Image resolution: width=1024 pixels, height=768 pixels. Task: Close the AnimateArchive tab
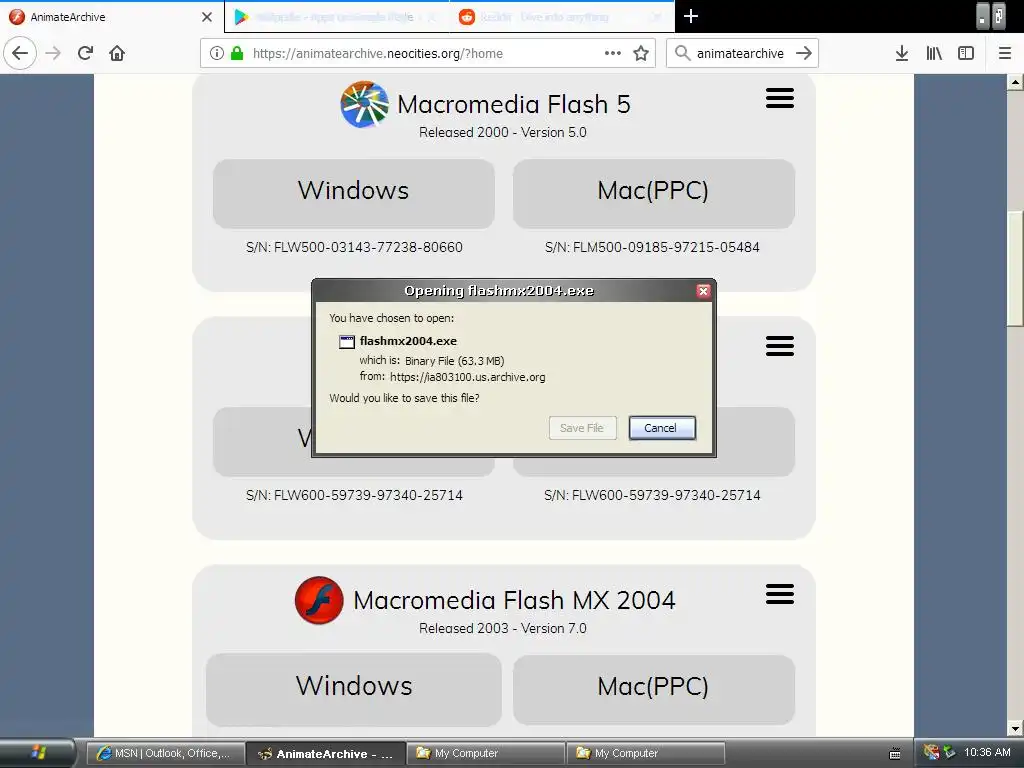[207, 17]
